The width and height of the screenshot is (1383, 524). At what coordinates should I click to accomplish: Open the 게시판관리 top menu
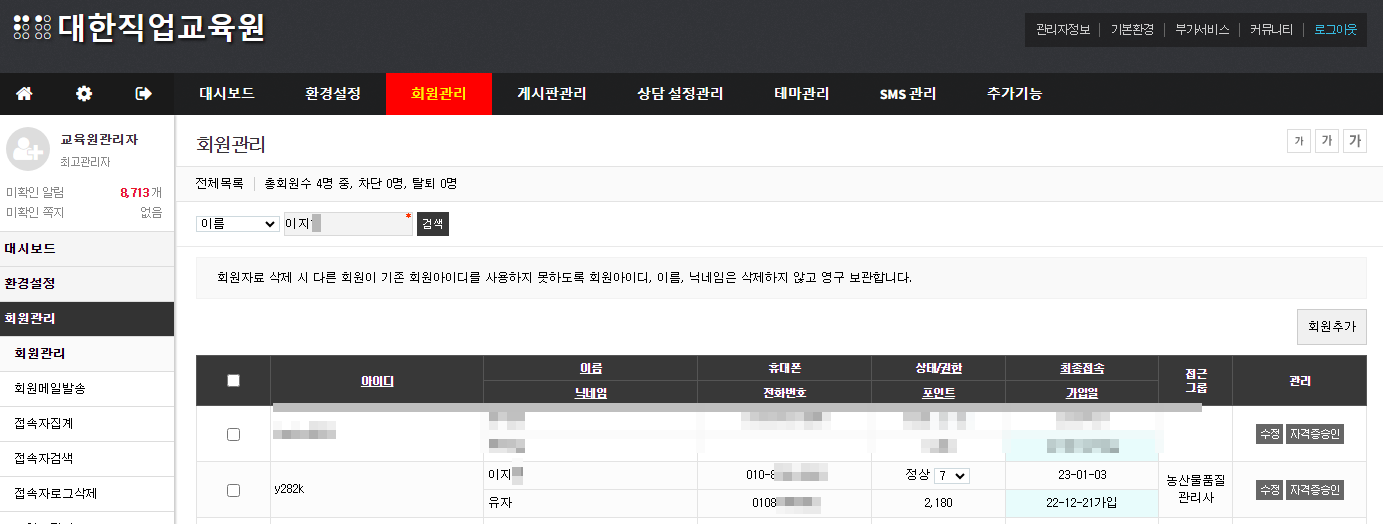pos(551,94)
